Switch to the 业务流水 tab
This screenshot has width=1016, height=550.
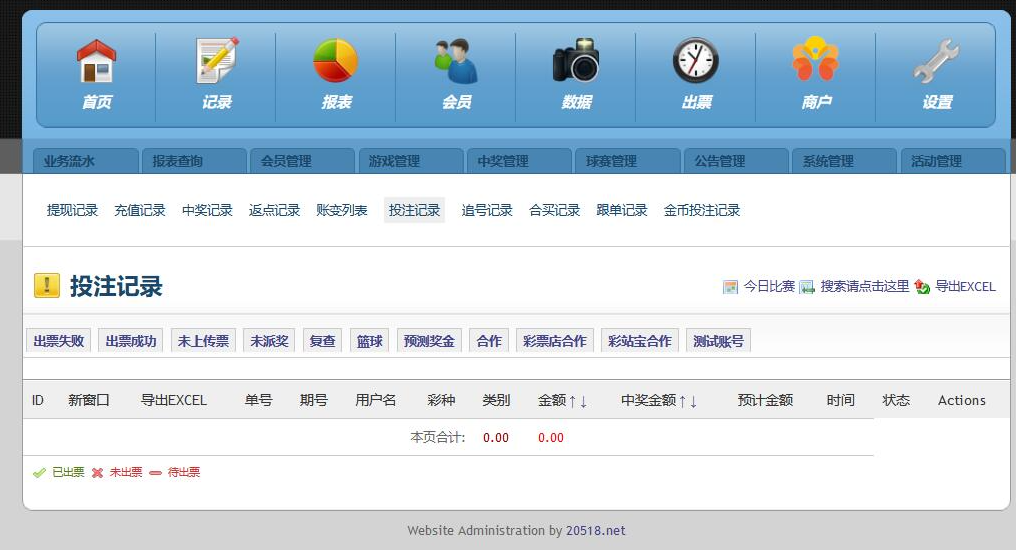point(86,161)
